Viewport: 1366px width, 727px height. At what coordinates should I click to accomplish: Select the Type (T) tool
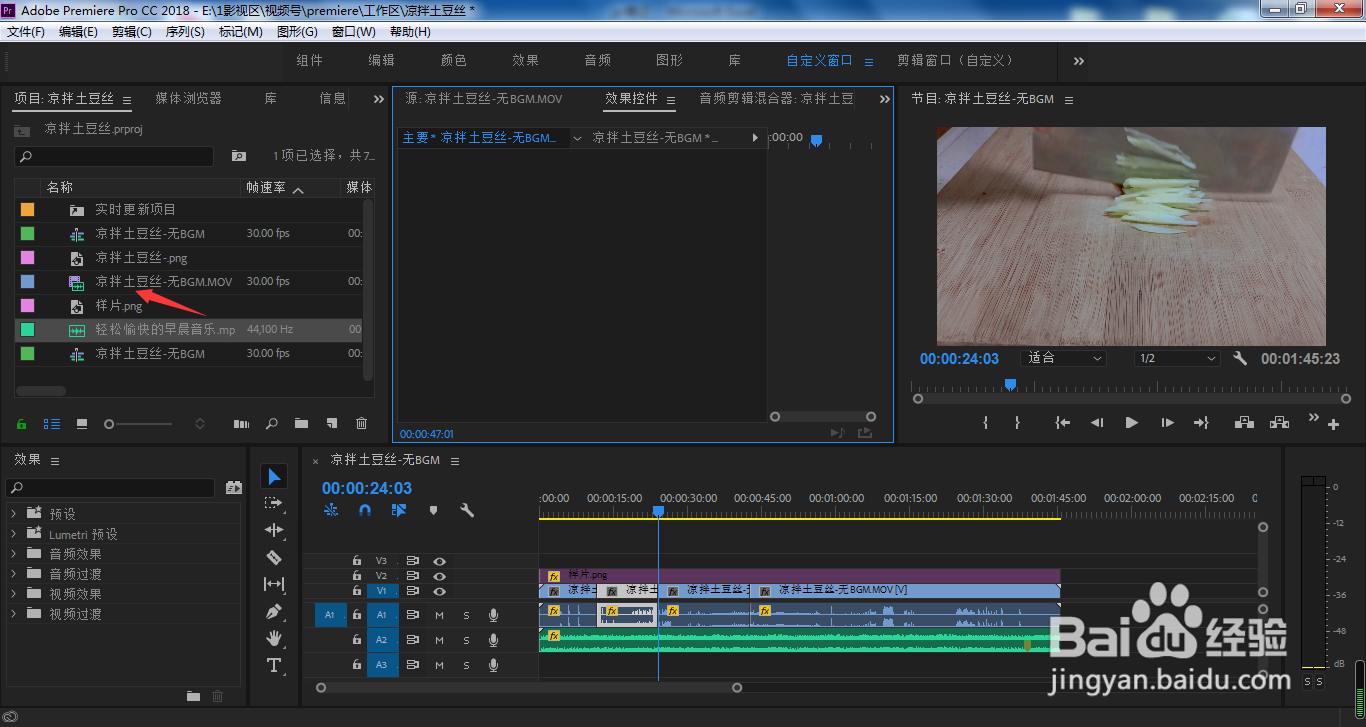(274, 665)
